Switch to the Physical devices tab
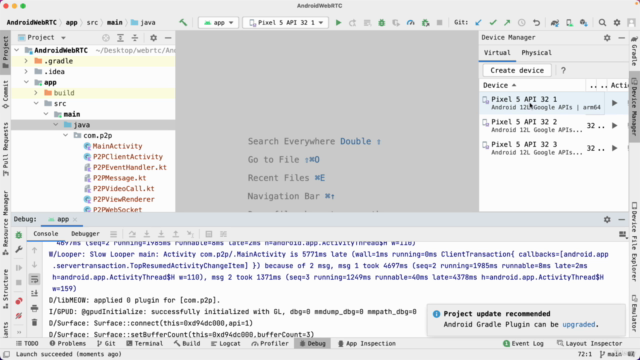 (x=536, y=53)
